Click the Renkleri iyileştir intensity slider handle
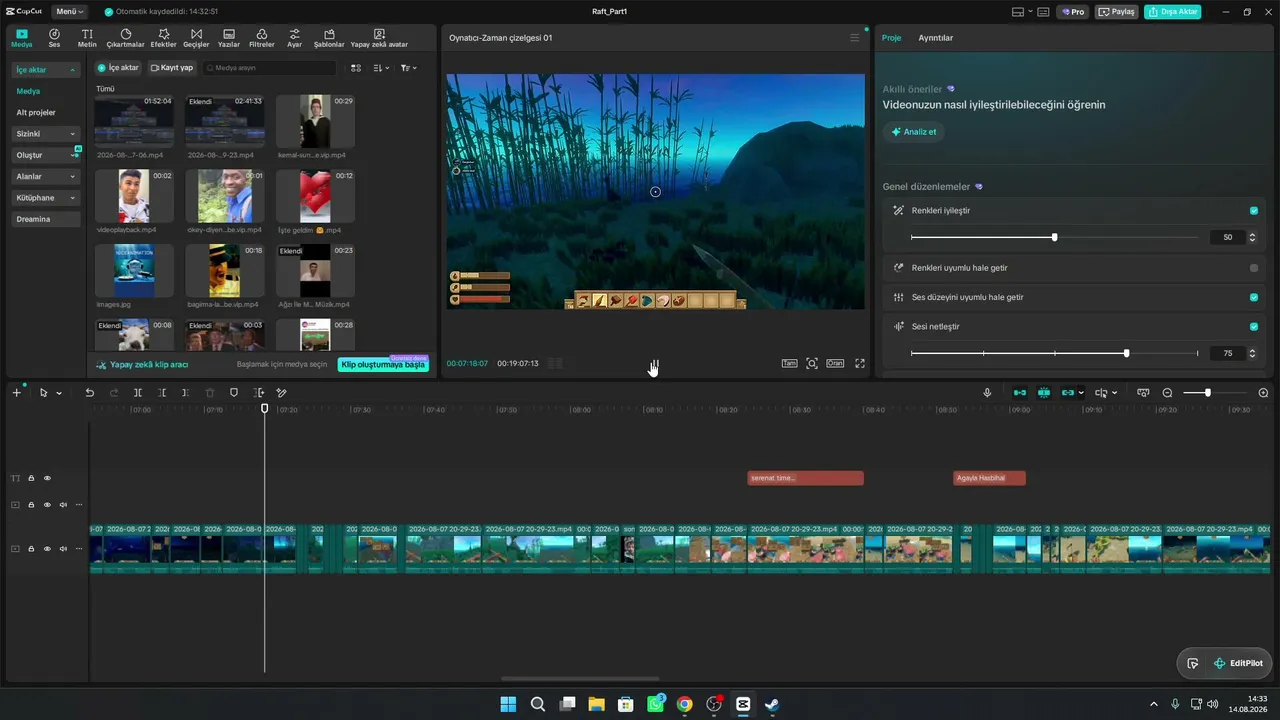1280x720 pixels. [x=1054, y=237]
